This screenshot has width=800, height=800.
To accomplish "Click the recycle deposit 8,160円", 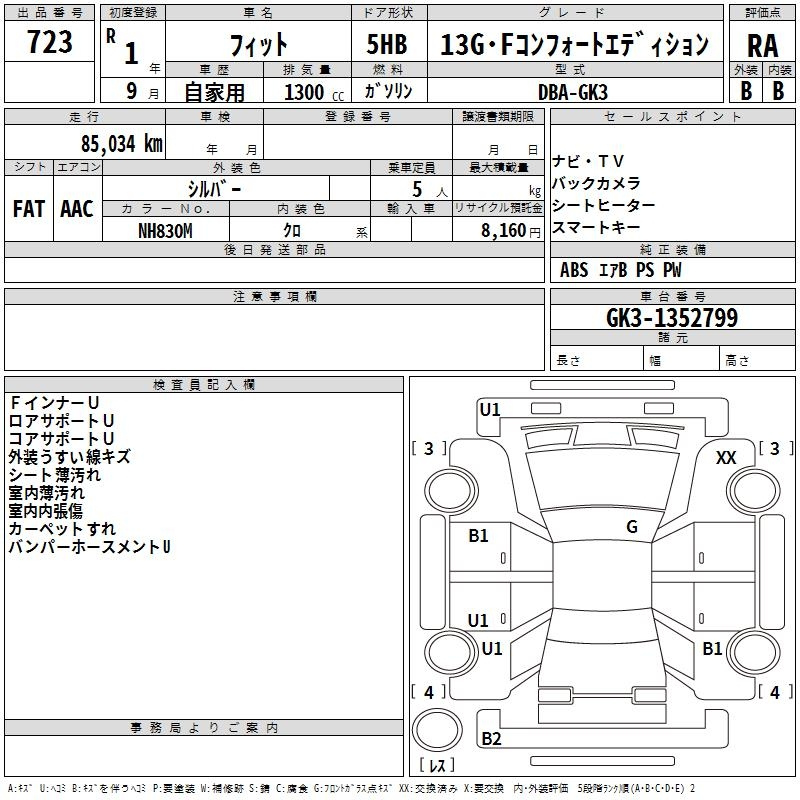I will (x=508, y=230).
